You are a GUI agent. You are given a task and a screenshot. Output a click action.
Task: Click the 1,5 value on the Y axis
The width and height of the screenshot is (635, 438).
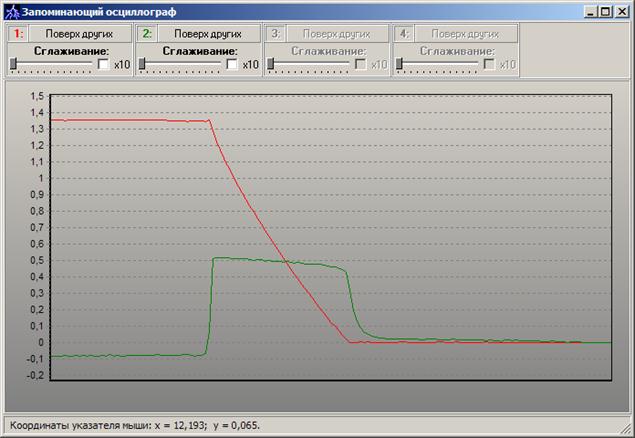tap(37, 96)
